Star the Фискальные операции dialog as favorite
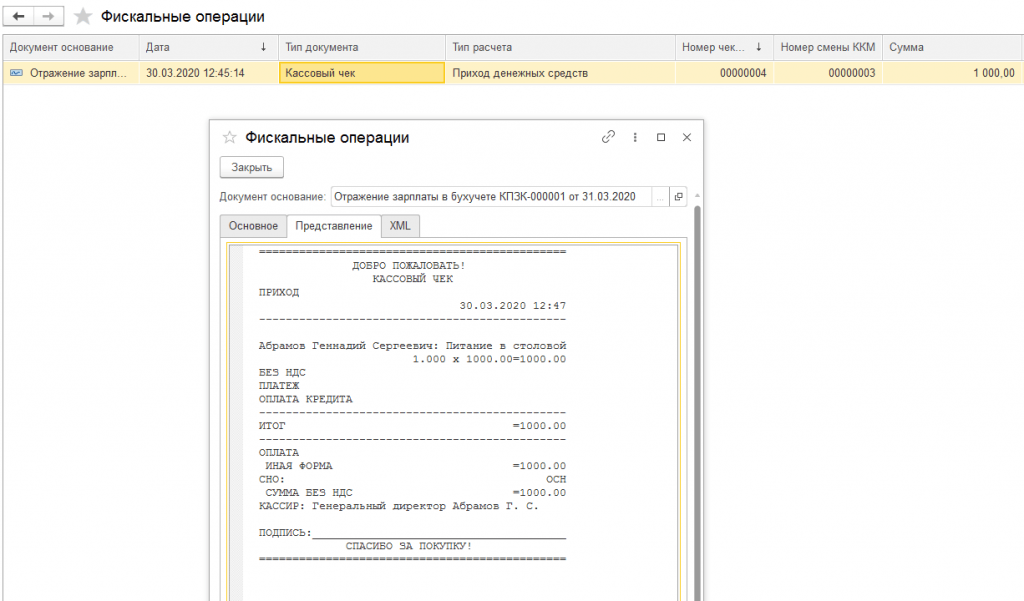Image resolution: width=1024 pixels, height=601 pixels. 229,138
